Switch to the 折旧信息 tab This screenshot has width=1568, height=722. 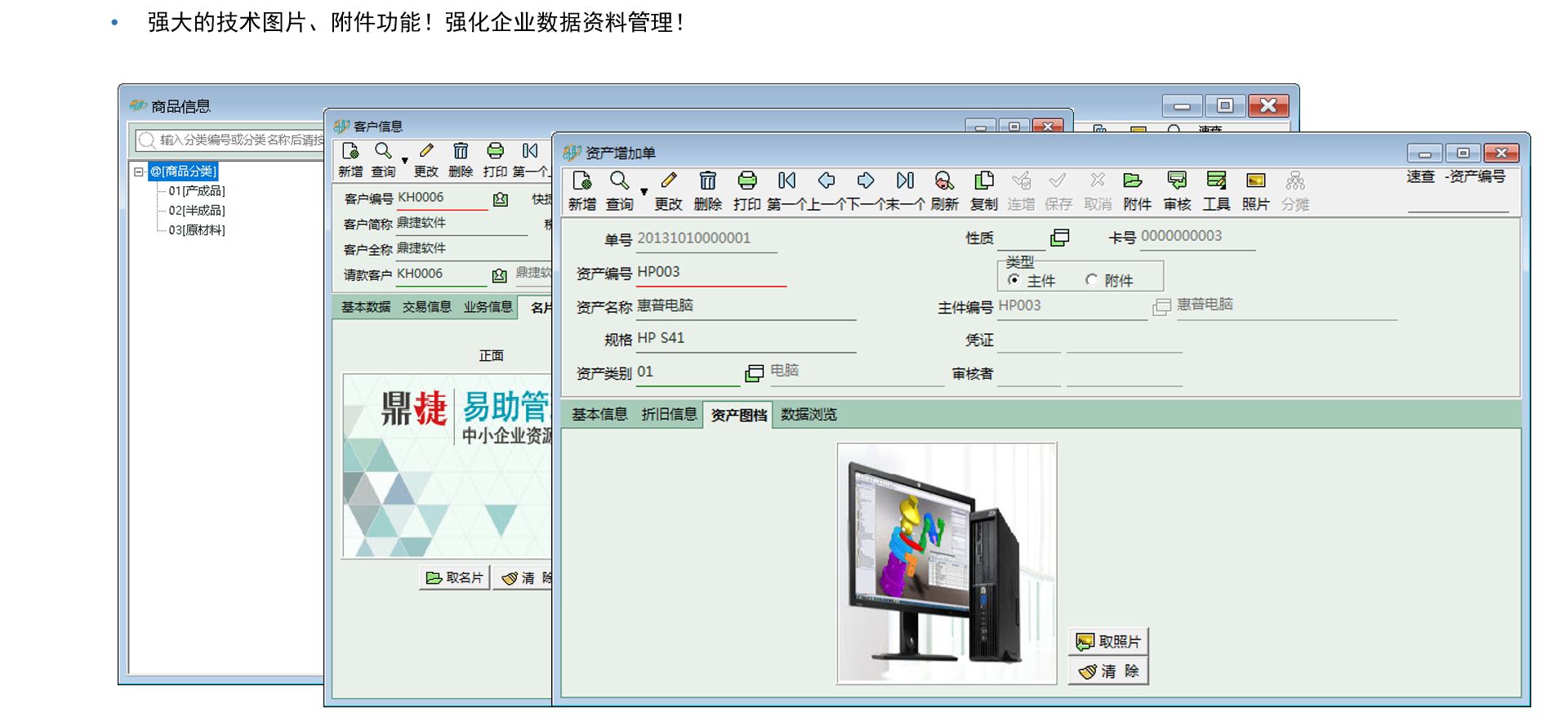point(669,414)
